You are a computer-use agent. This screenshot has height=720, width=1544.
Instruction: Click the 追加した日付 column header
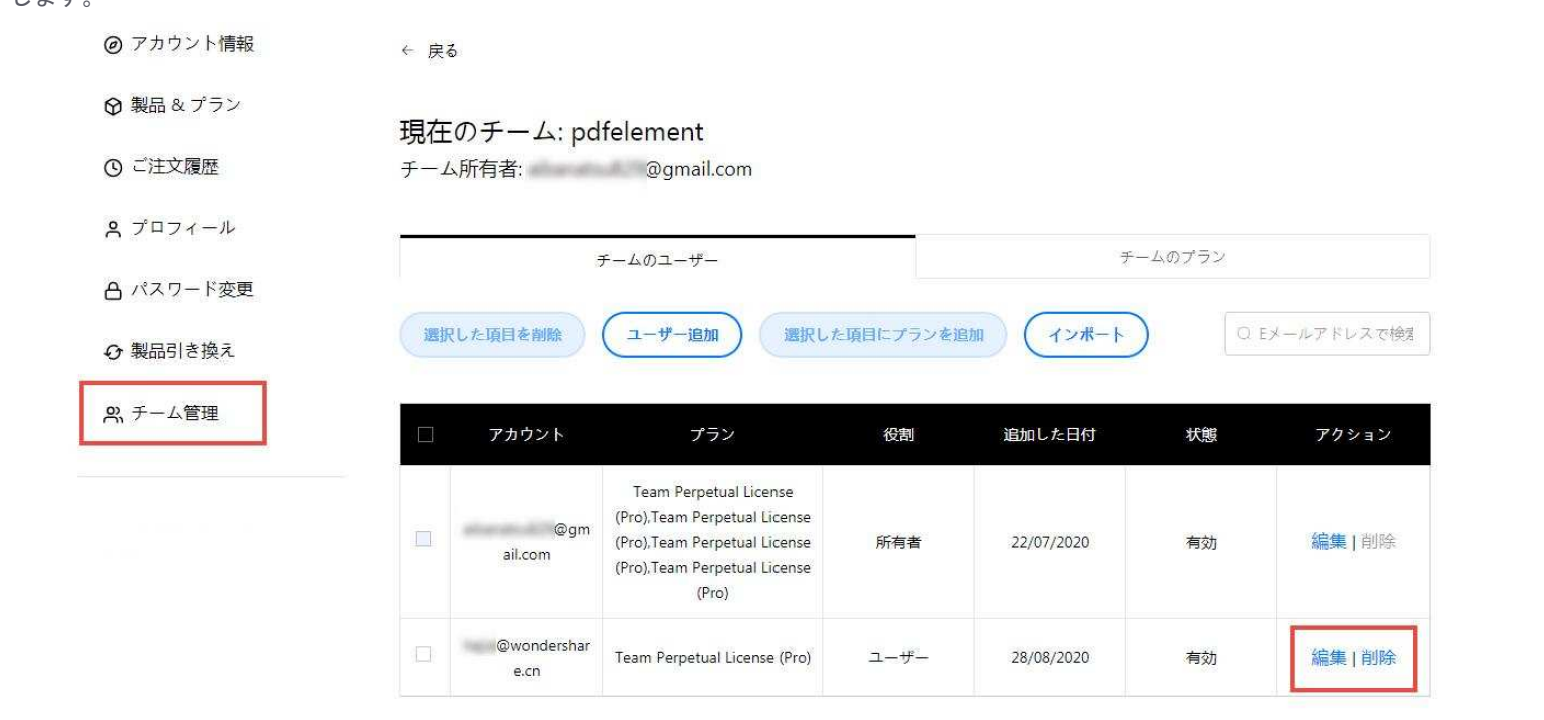tap(1049, 435)
